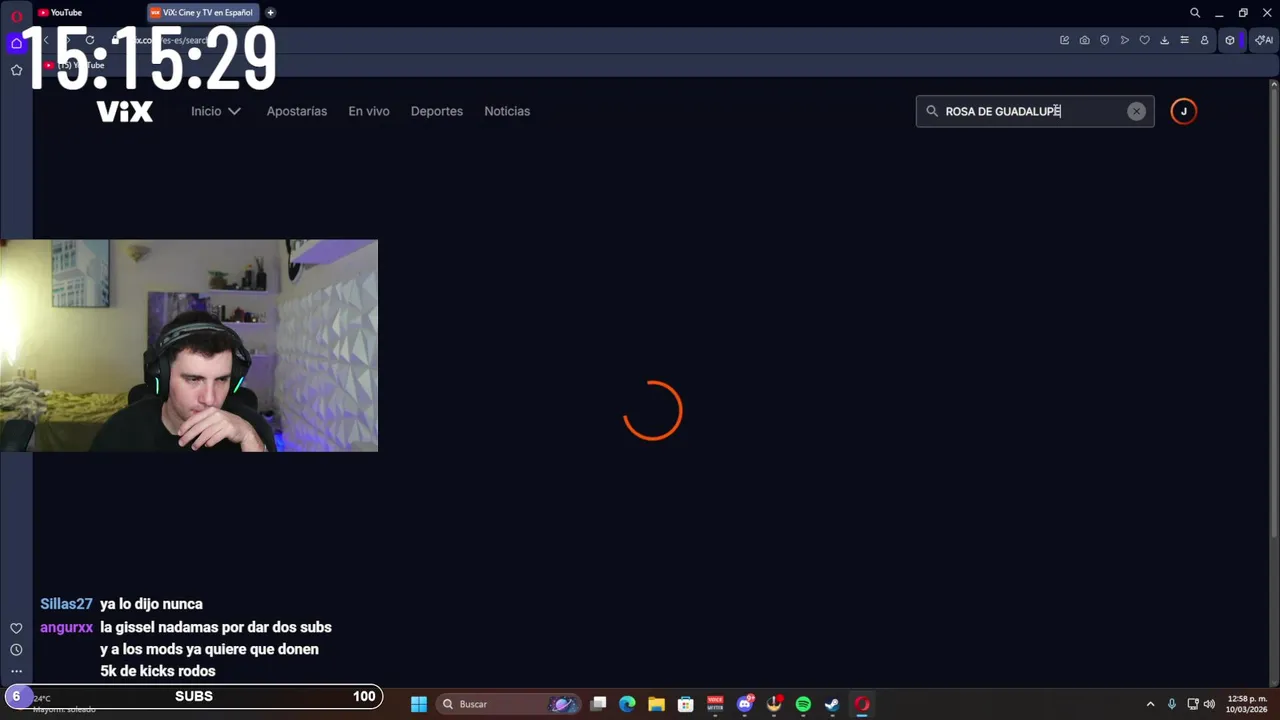Viewport: 1280px width, 720px height.
Task: Open the ad blocker shield icon
Action: (1104, 40)
